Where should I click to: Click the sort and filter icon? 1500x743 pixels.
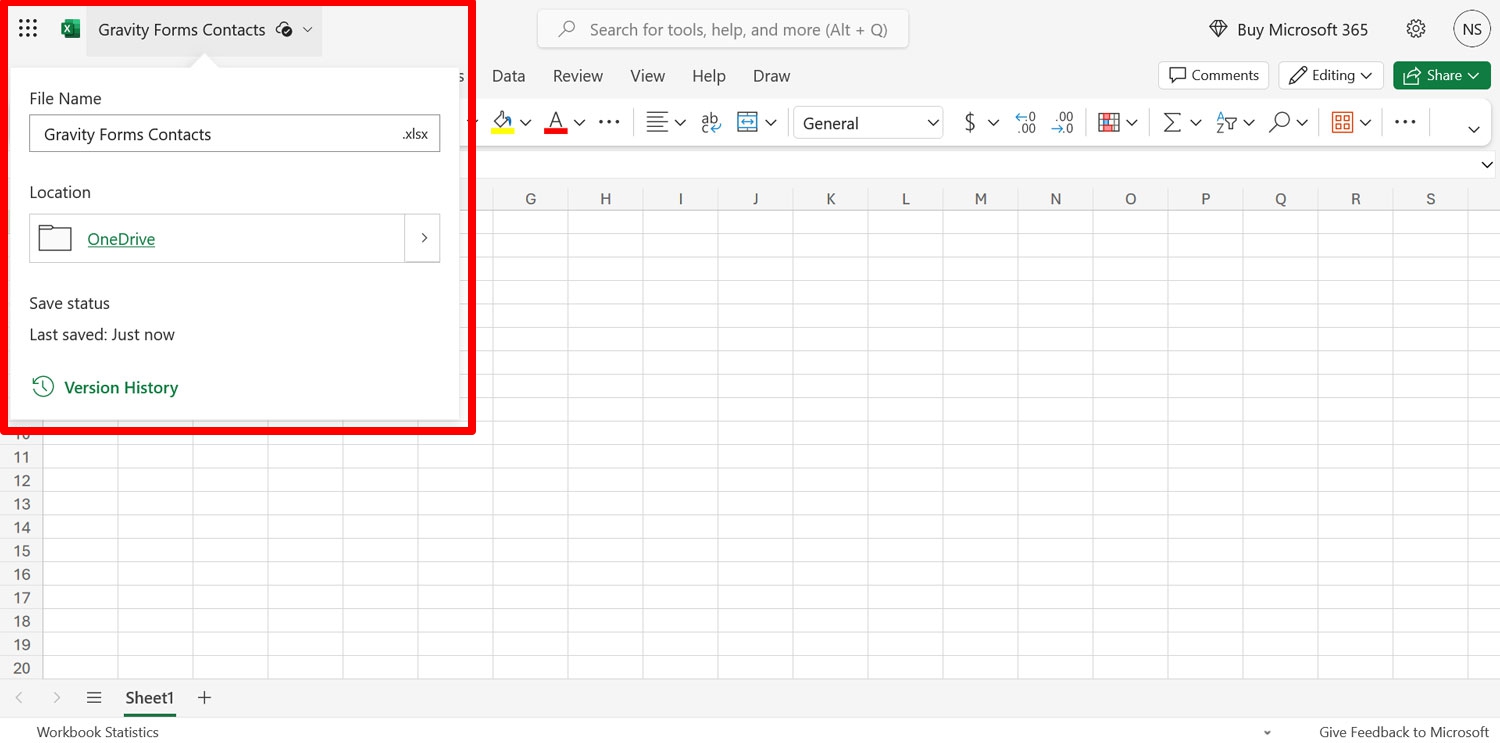coord(1227,122)
